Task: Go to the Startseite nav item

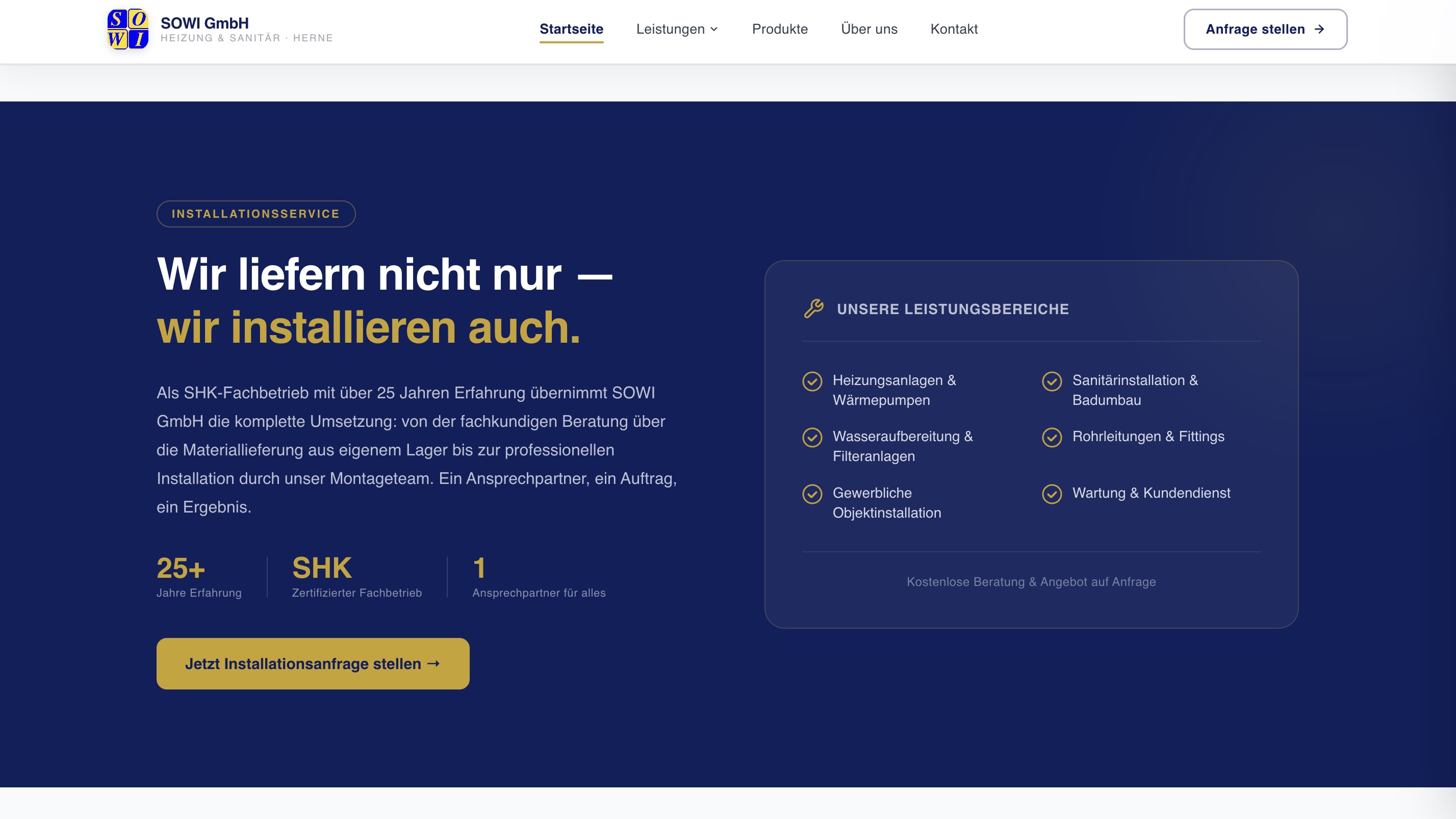Action: 571,30
